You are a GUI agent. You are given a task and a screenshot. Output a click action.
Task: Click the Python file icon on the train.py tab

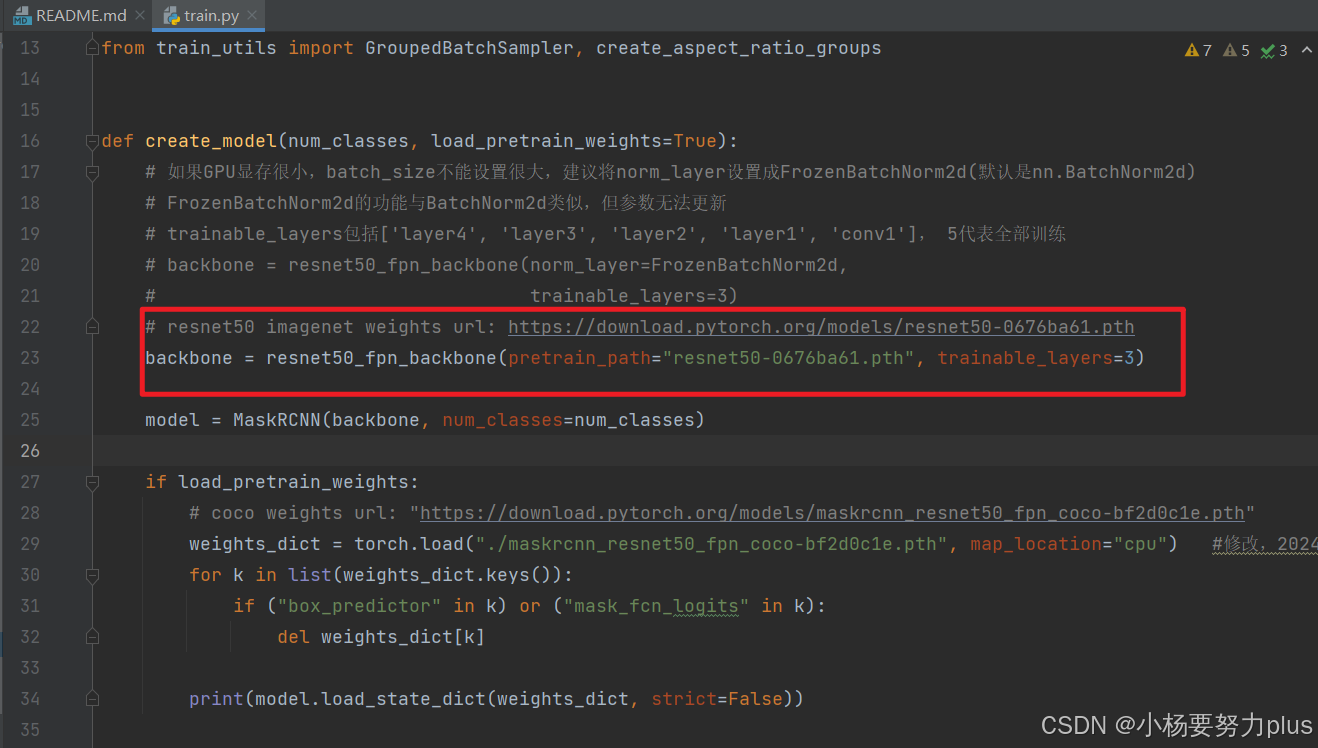(x=170, y=15)
